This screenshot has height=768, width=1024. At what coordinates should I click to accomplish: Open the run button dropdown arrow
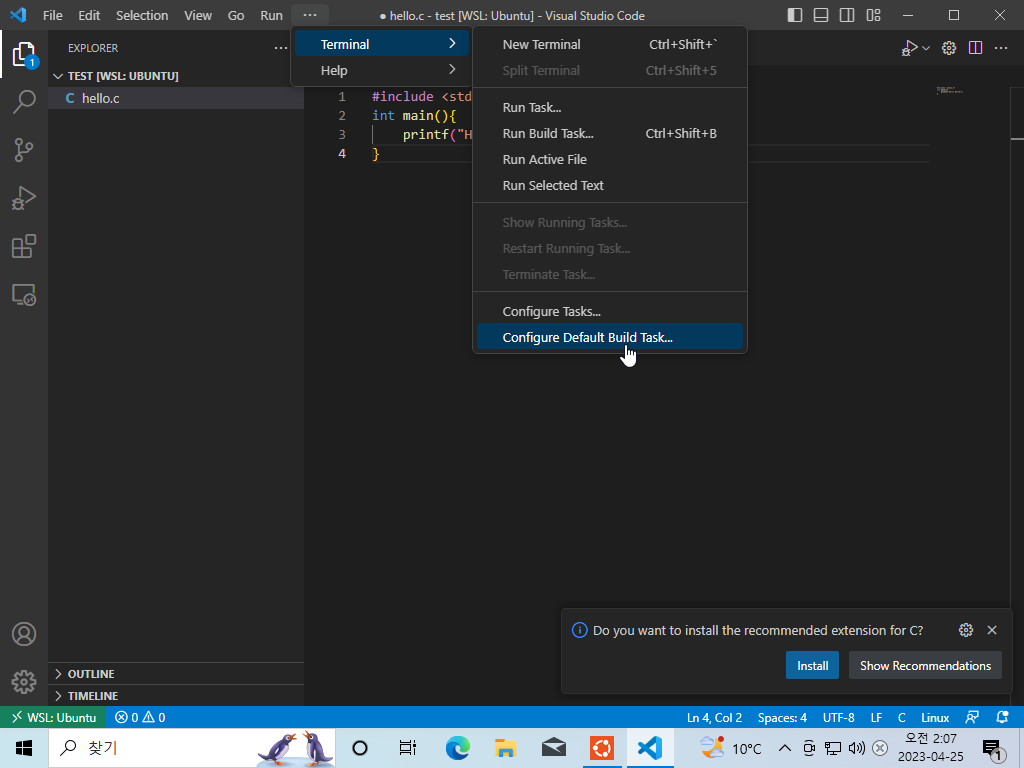click(926, 48)
